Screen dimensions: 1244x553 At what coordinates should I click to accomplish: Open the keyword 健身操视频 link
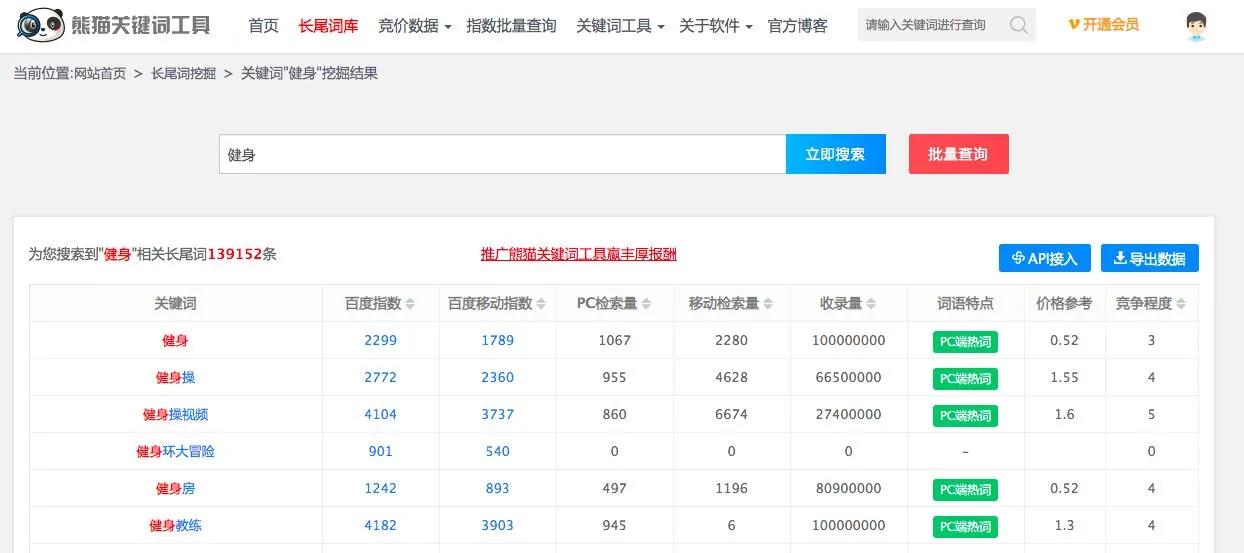pyautogui.click(x=175, y=414)
